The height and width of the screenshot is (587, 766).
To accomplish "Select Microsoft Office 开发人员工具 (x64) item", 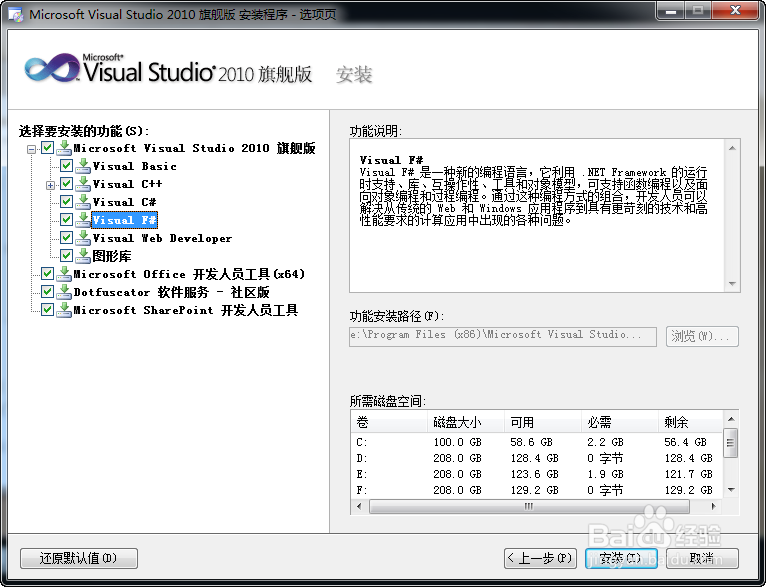I will (x=189, y=274).
